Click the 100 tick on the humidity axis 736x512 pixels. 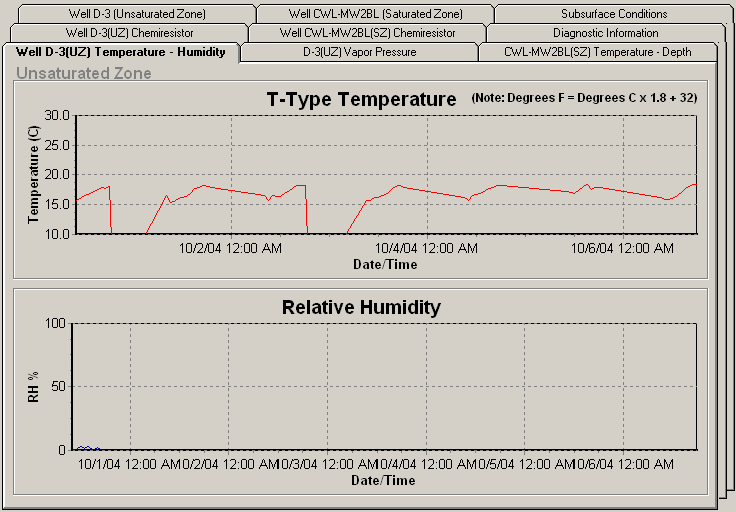click(x=56, y=323)
